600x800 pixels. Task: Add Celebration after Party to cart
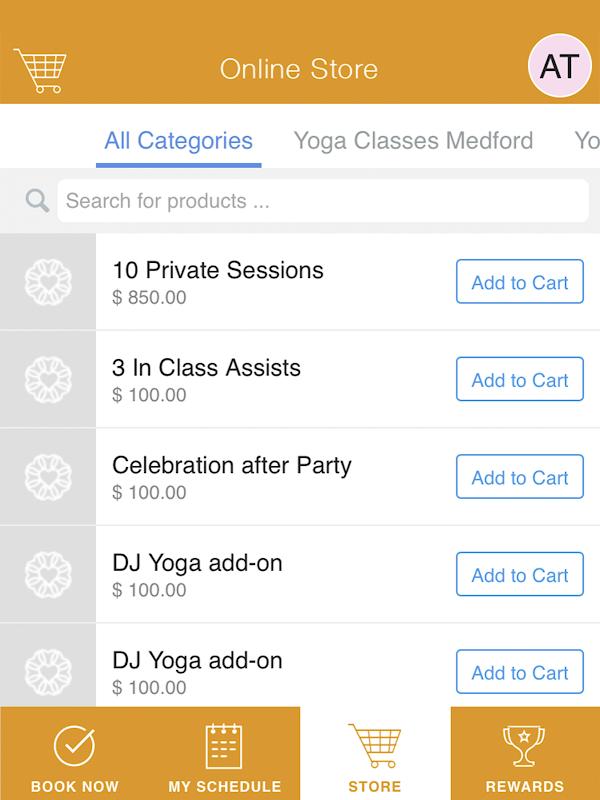[x=519, y=478]
